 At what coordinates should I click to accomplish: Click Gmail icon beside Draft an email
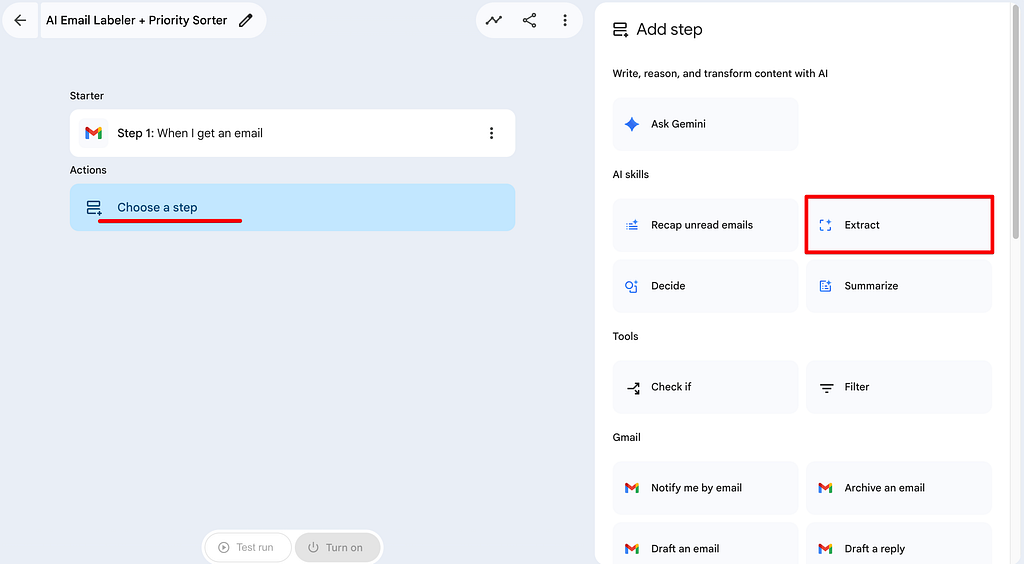(x=632, y=549)
